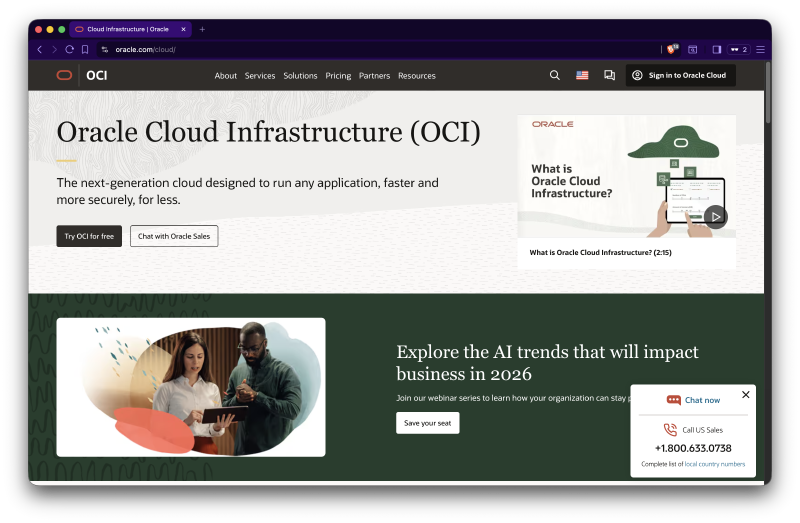Open site settings icon in address bar
Image resolution: width=800 pixels, height=523 pixels.
point(105,49)
